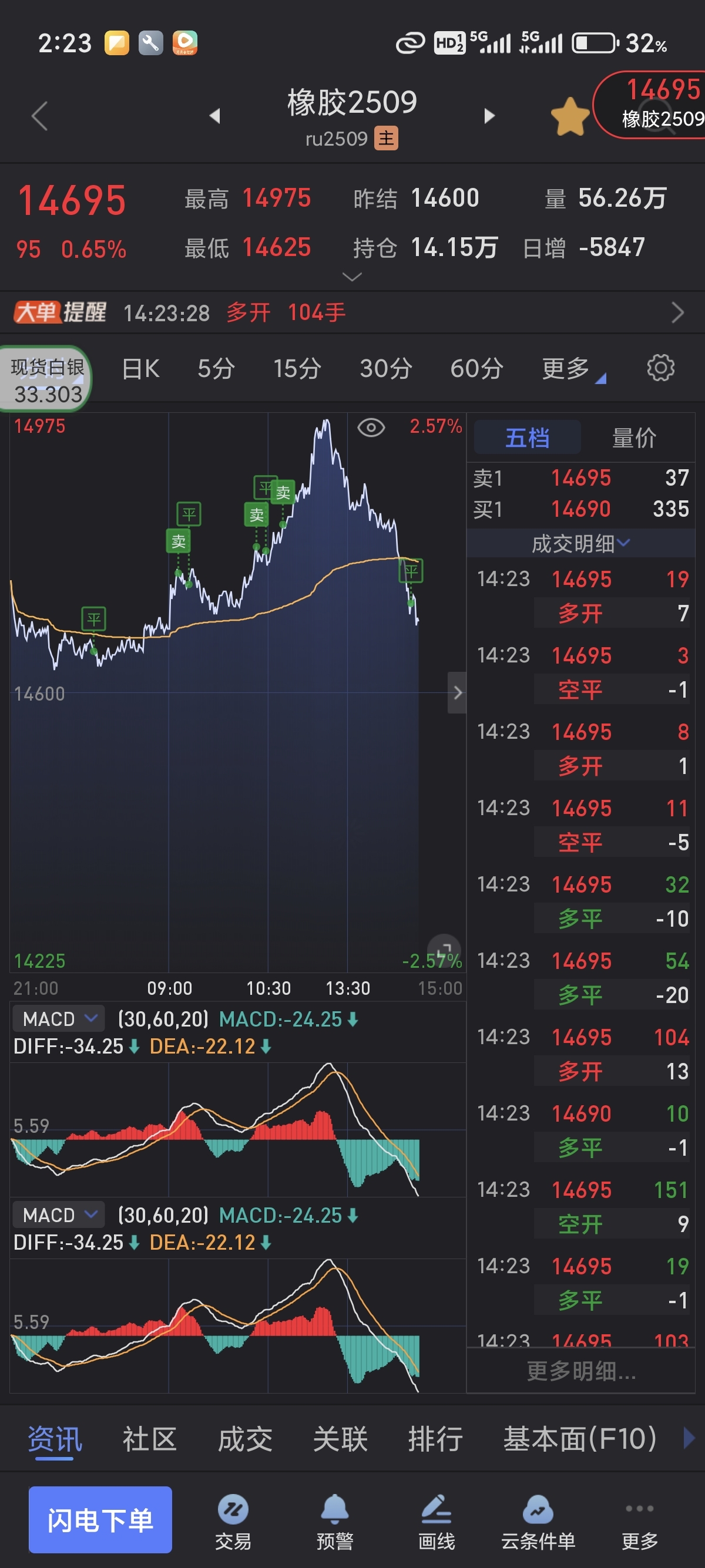Tap the 最低 14625 value
The image size is (705, 1568).
click(276, 247)
